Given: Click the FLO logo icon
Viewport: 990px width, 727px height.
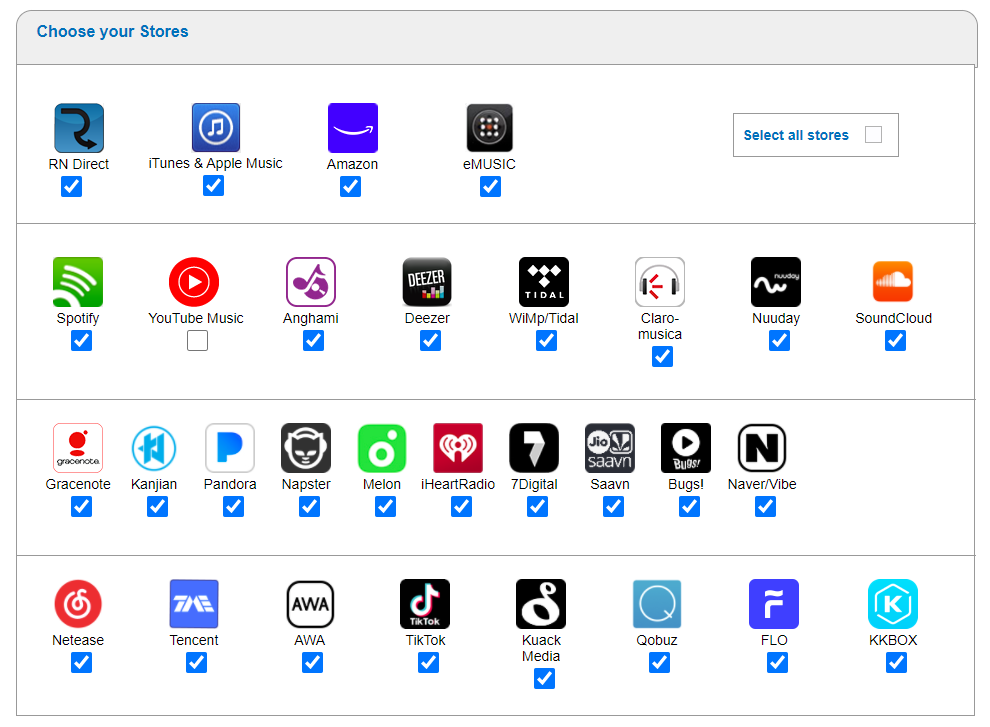Looking at the screenshot, I should pos(773,604).
